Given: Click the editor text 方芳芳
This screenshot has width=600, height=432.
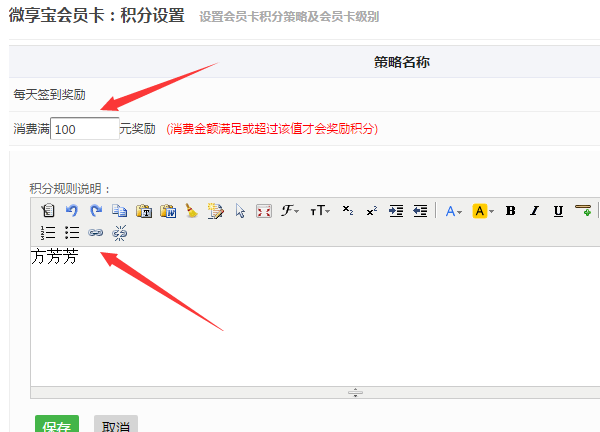Looking at the screenshot, I should pos(55,256).
